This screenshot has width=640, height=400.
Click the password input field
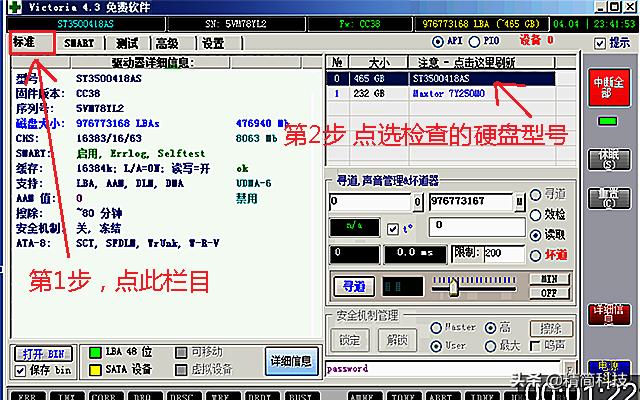coord(443,369)
